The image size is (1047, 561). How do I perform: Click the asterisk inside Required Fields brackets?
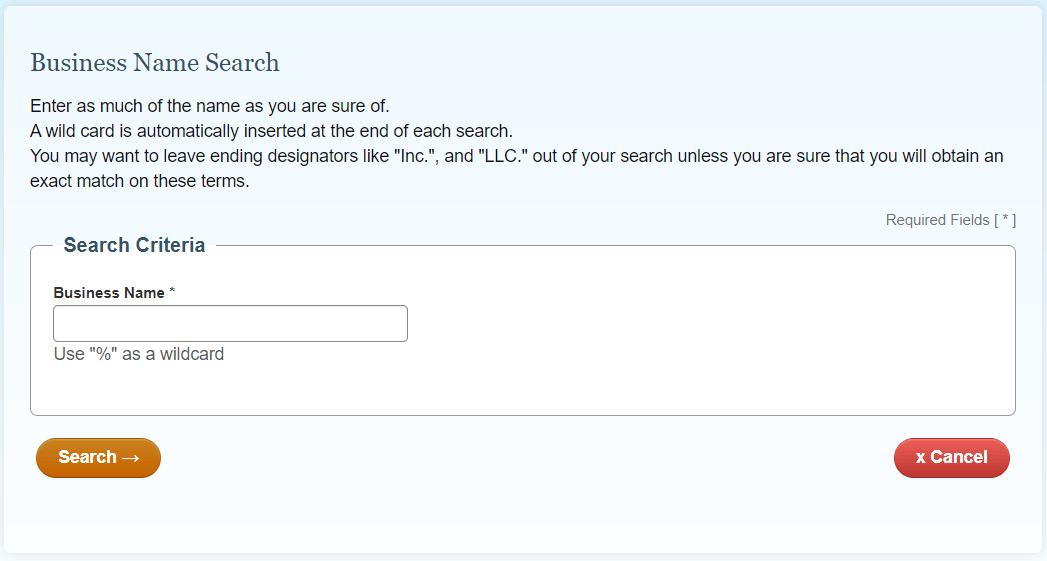[x=1006, y=220]
